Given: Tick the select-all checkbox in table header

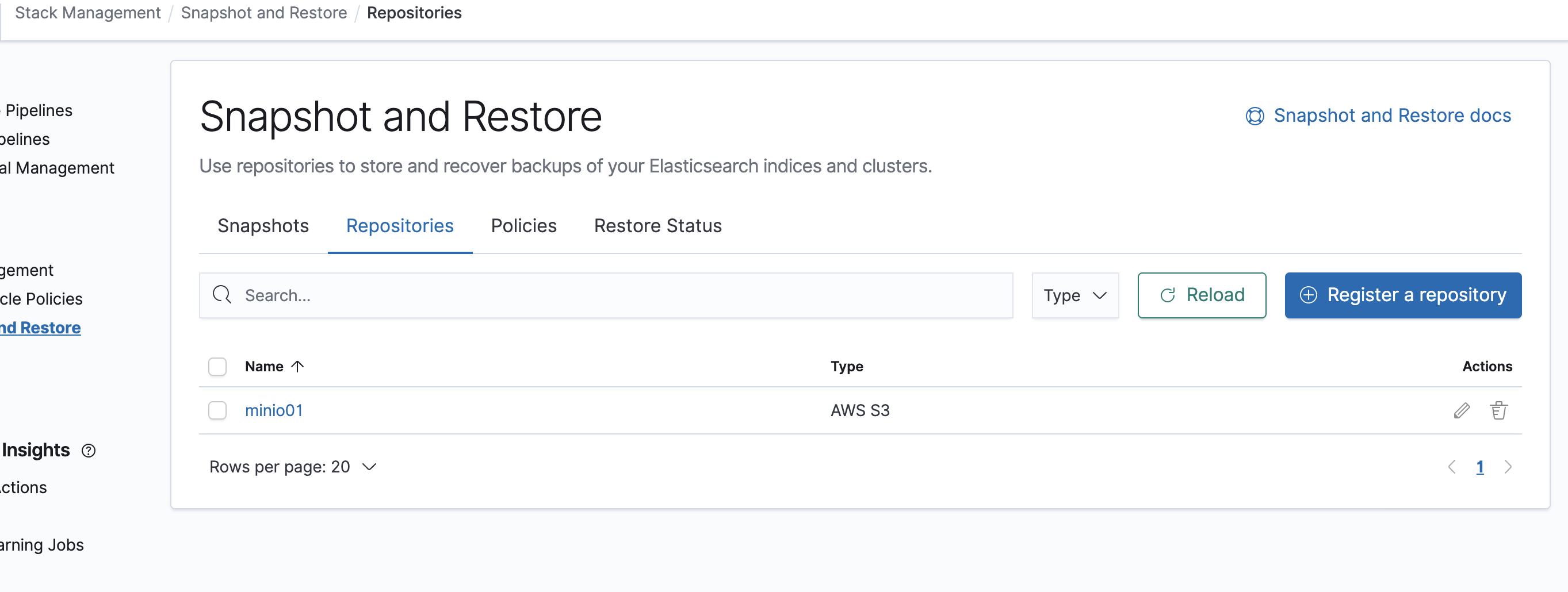Looking at the screenshot, I should tap(217, 366).
